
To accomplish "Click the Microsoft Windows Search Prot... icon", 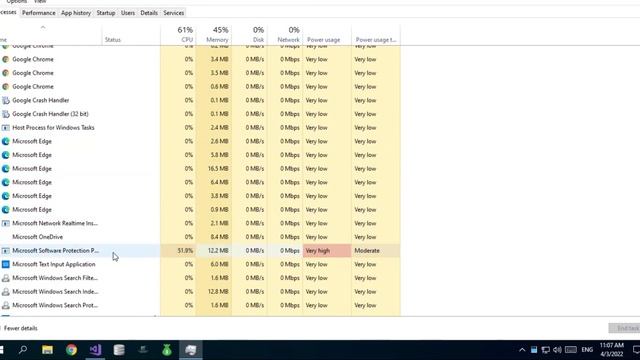I will [5, 305].
